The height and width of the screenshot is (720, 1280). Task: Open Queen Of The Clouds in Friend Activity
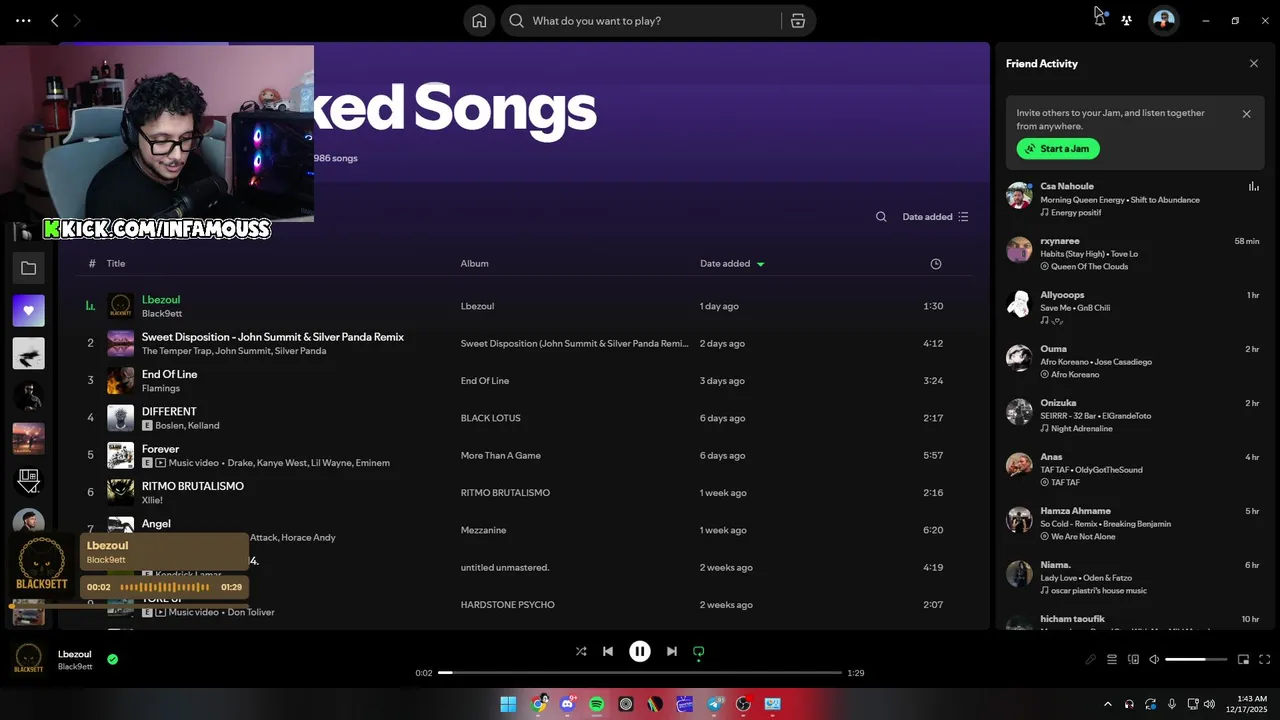click(x=1089, y=267)
